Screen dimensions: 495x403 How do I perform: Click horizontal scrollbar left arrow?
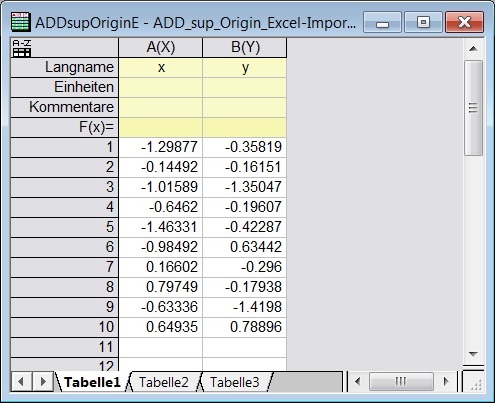(x=358, y=381)
